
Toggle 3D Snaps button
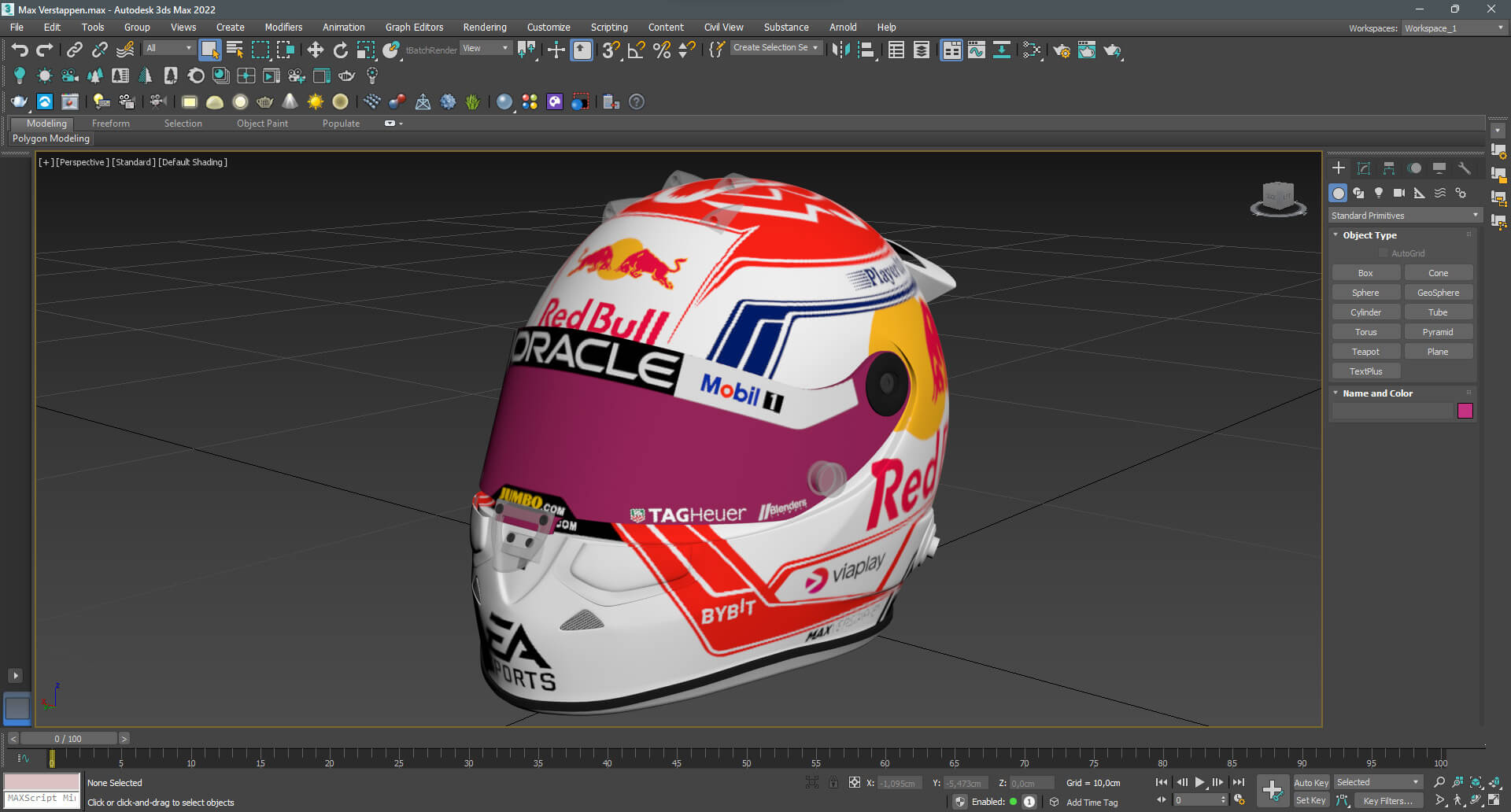tap(610, 50)
